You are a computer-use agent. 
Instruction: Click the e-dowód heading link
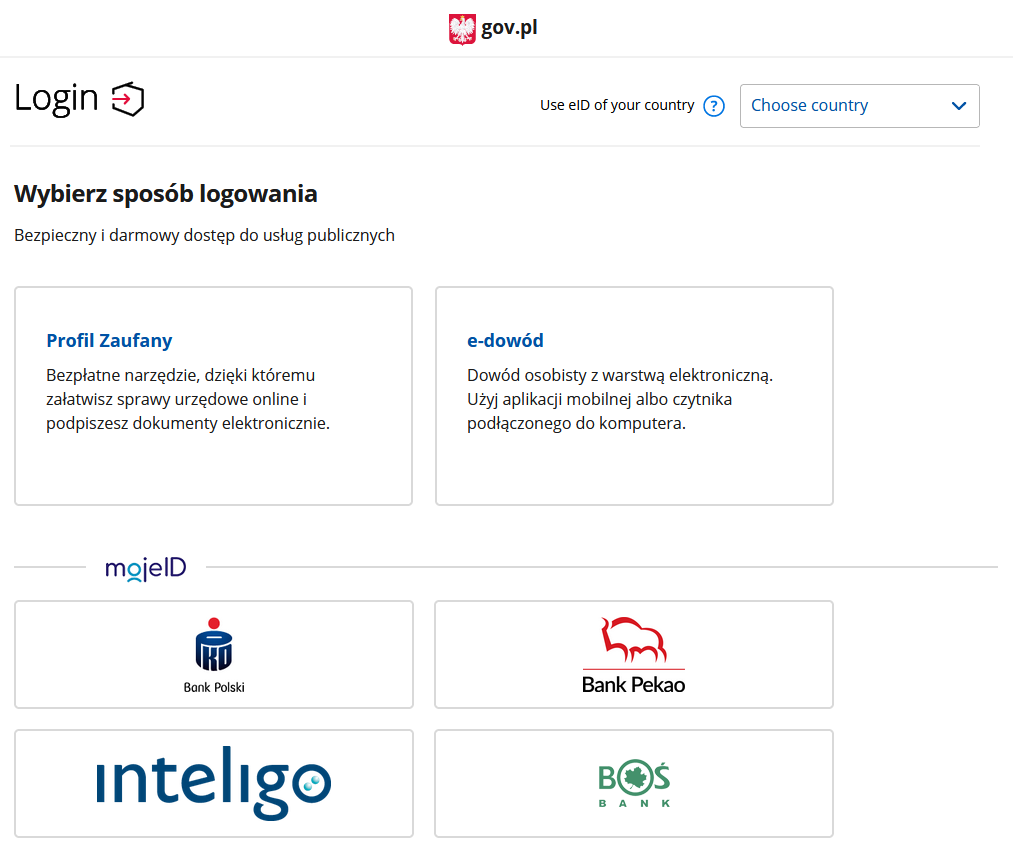(x=505, y=341)
